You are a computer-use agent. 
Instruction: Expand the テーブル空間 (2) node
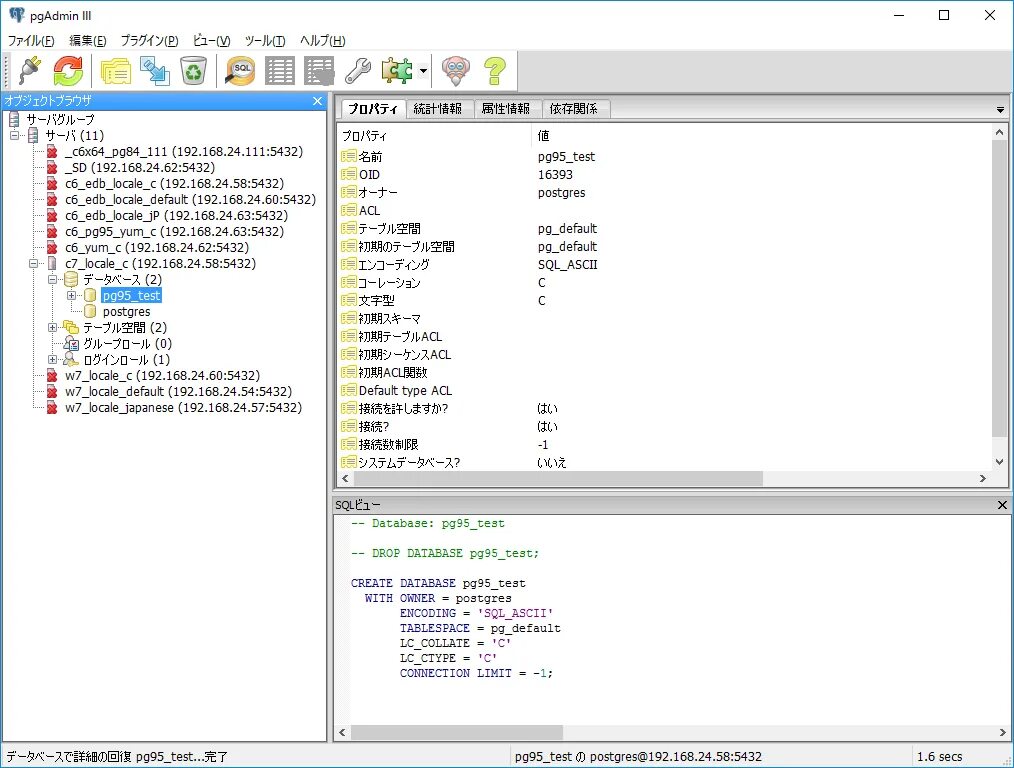click(x=53, y=328)
